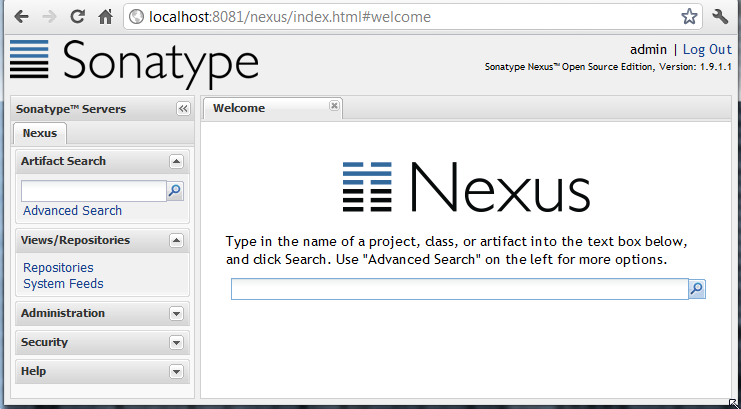Expand the Help section
741x409 pixels.
[176, 371]
